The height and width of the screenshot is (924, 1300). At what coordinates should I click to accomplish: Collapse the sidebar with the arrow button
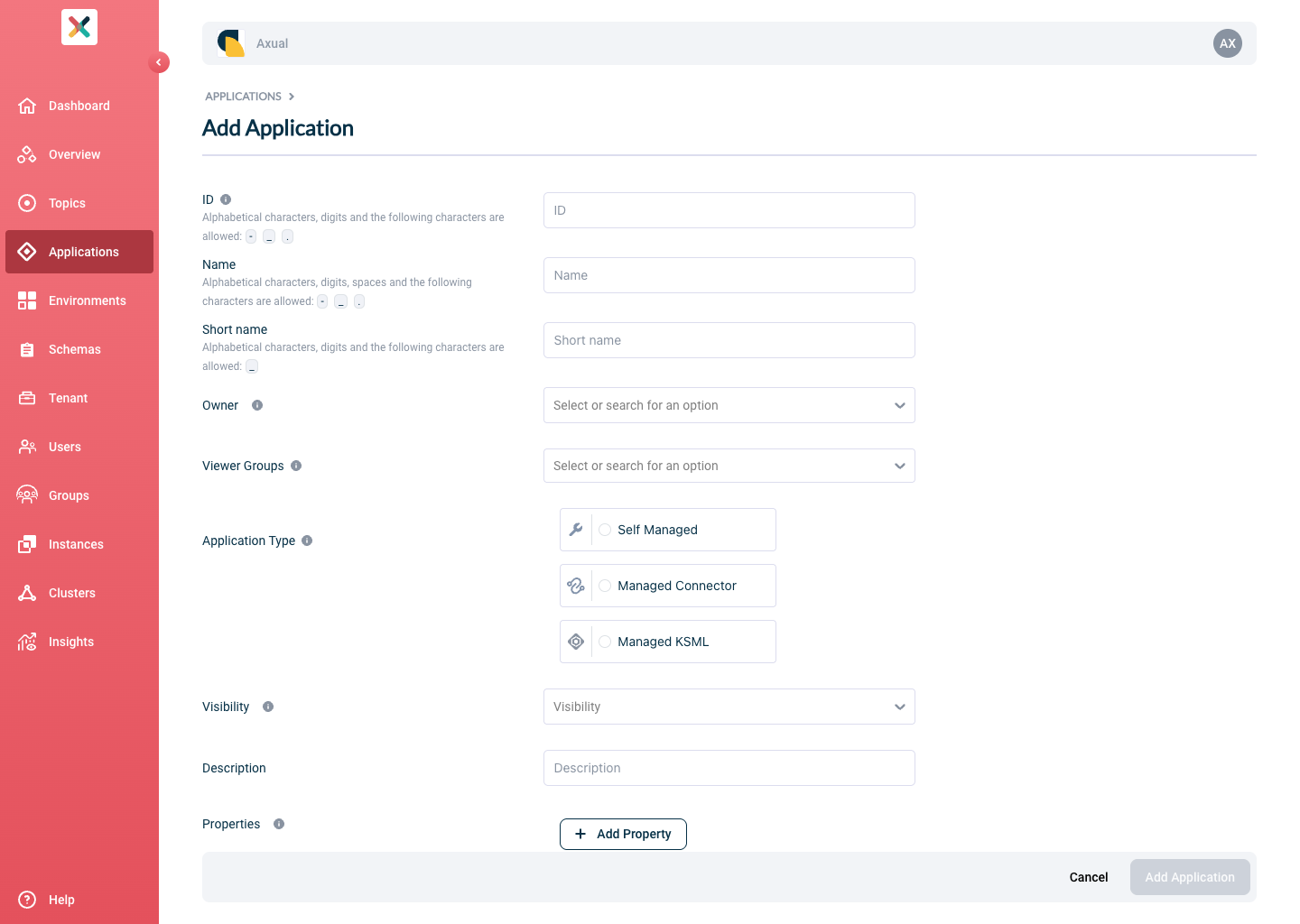coord(159,62)
